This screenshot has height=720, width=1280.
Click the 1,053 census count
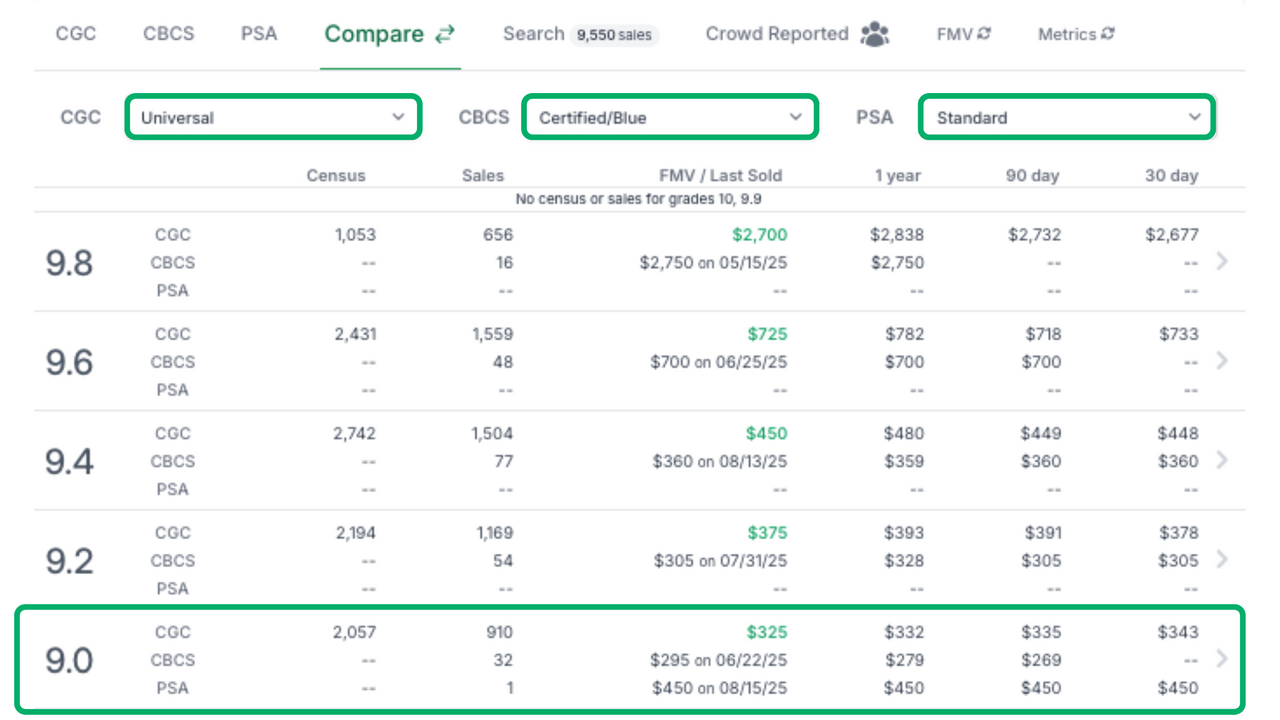pyautogui.click(x=355, y=235)
